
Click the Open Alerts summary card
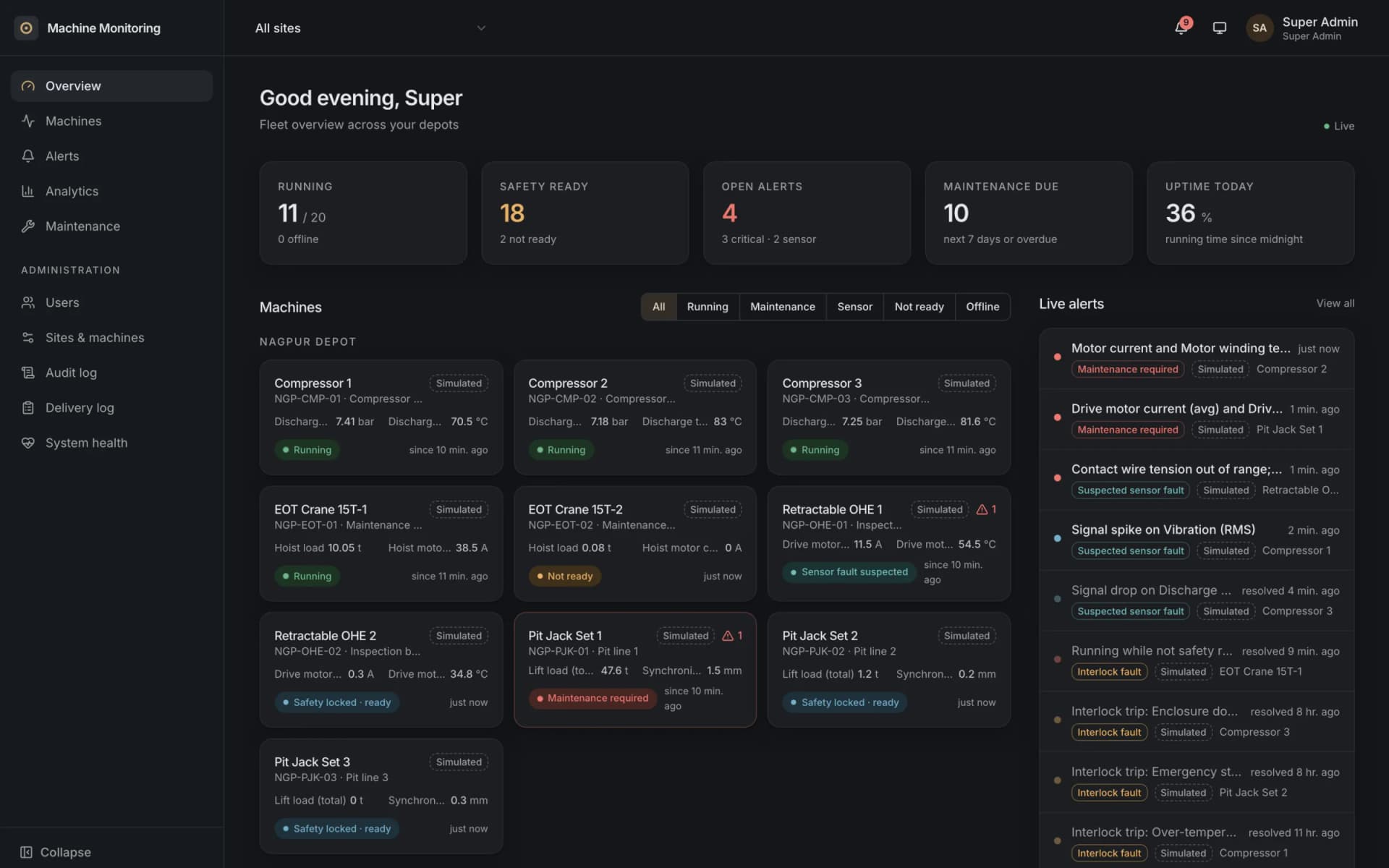coord(807,213)
